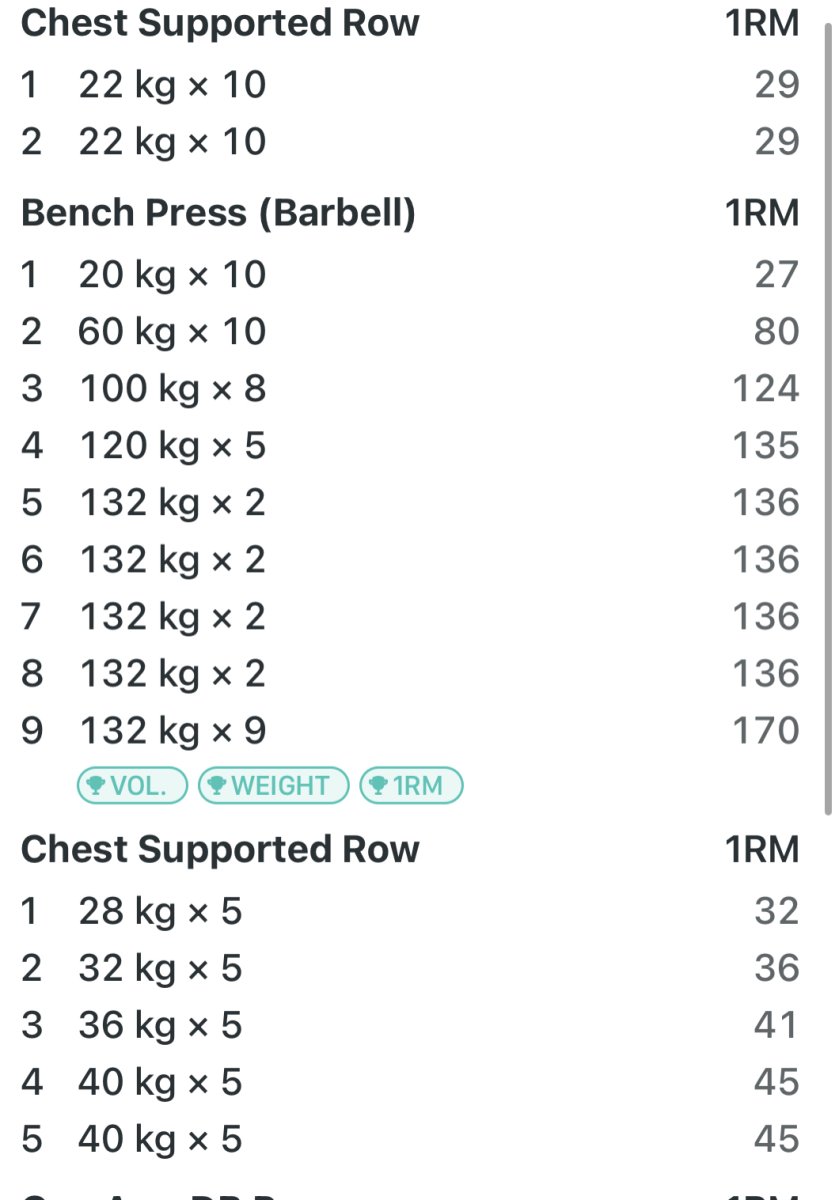Select bench set 2: 60 kg × 10
The height and width of the screenshot is (1200, 839).
point(172,331)
